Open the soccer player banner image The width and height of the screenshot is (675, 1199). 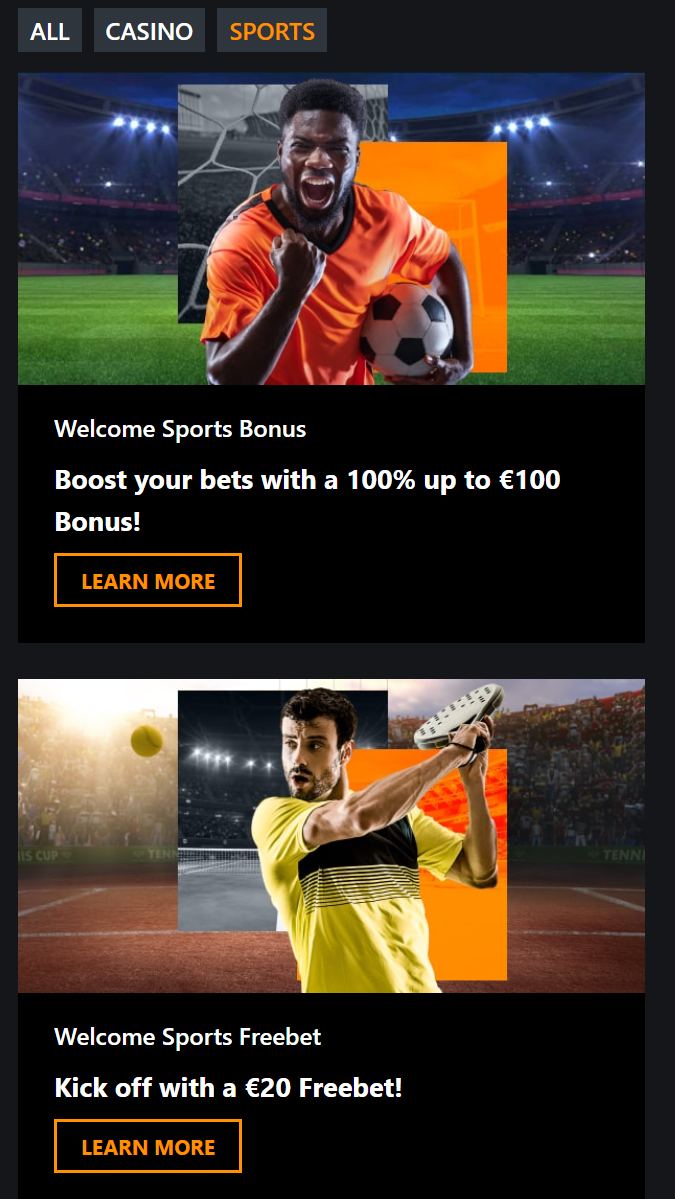(x=332, y=229)
